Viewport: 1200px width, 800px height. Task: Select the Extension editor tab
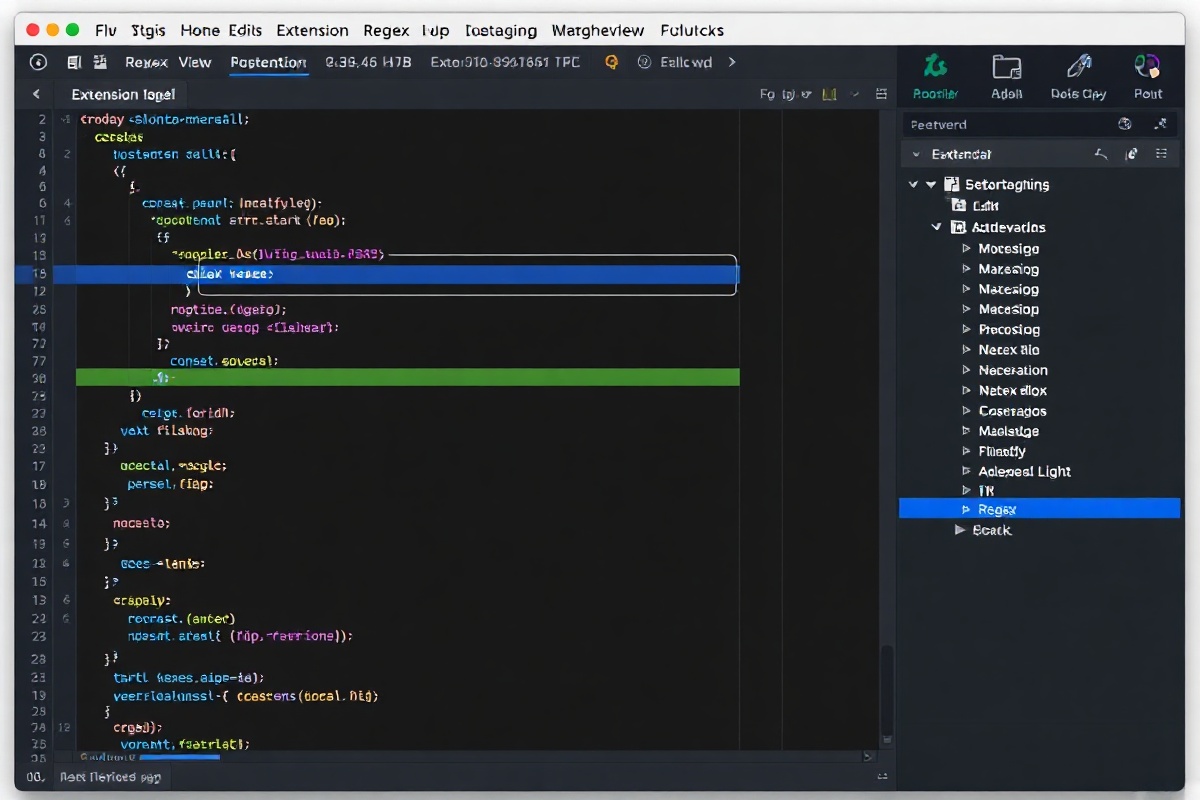pyautogui.click(x=123, y=94)
